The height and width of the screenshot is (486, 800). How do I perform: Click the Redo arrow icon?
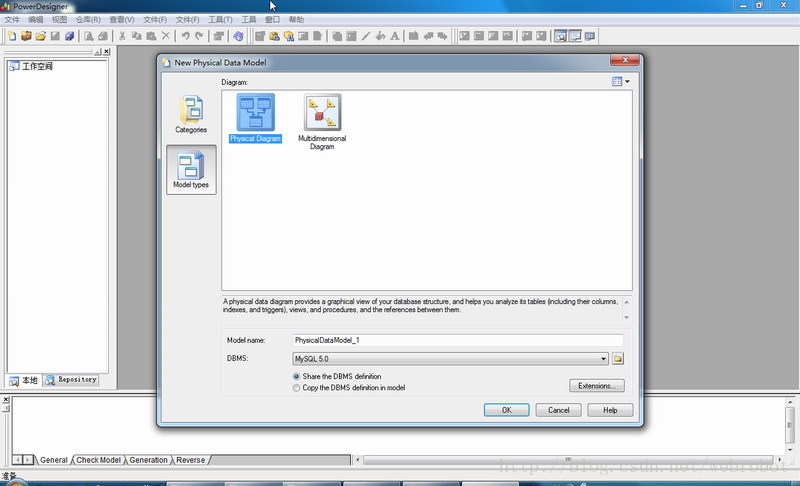click(199, 36)
